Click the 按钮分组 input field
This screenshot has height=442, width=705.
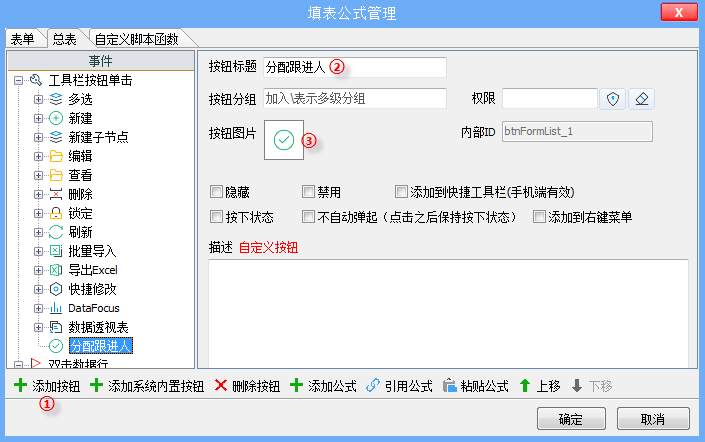point(355,98)
